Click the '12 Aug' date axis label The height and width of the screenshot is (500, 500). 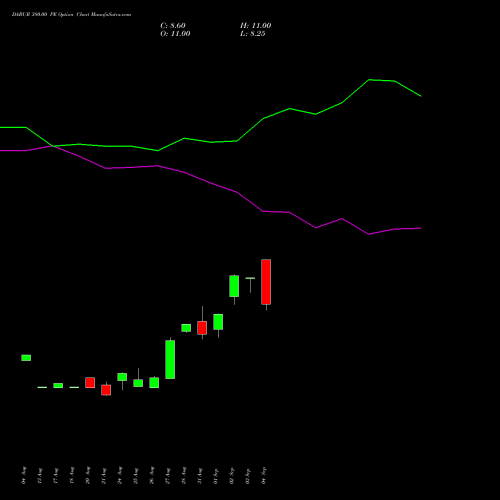point(40,475)
